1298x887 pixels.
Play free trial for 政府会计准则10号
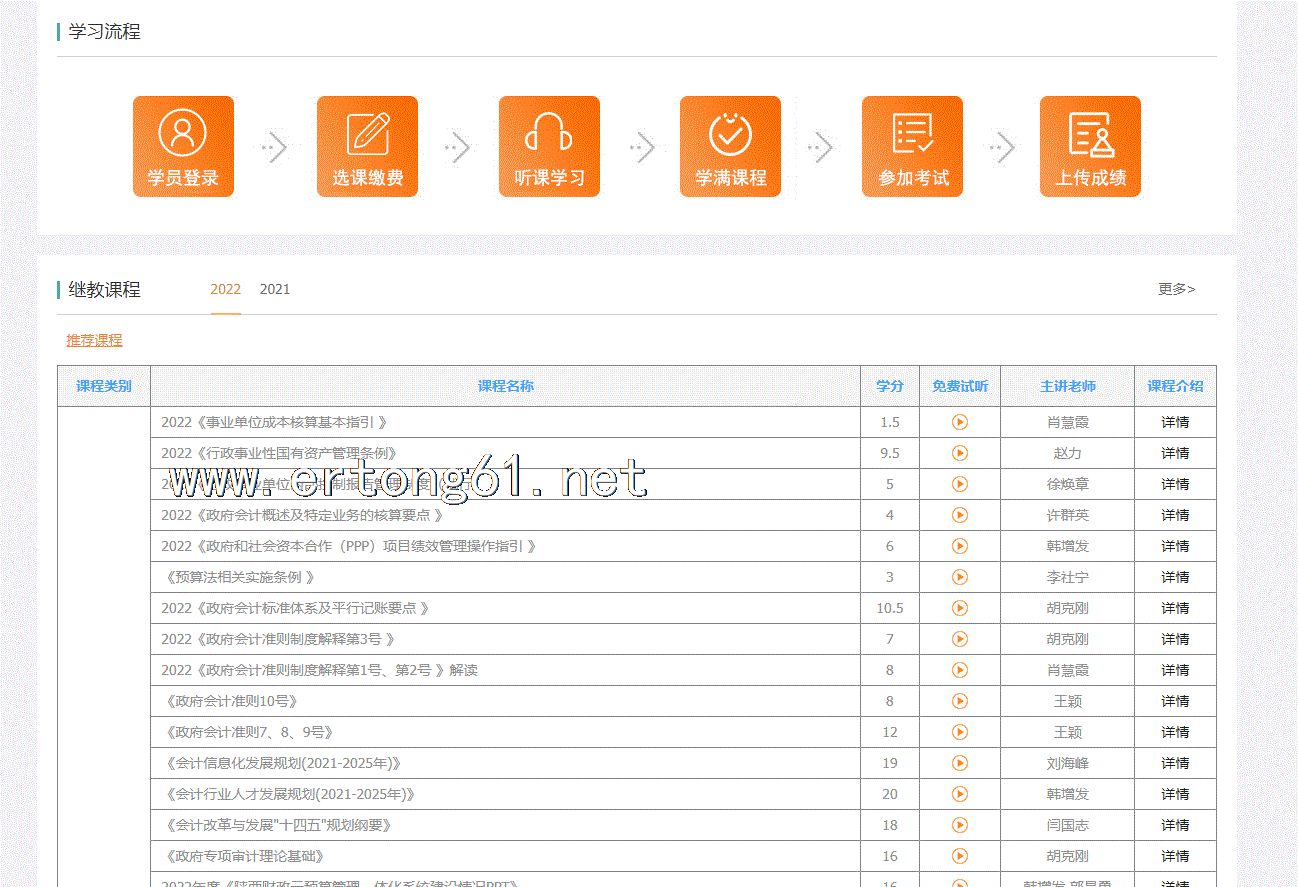click(959, 701)
